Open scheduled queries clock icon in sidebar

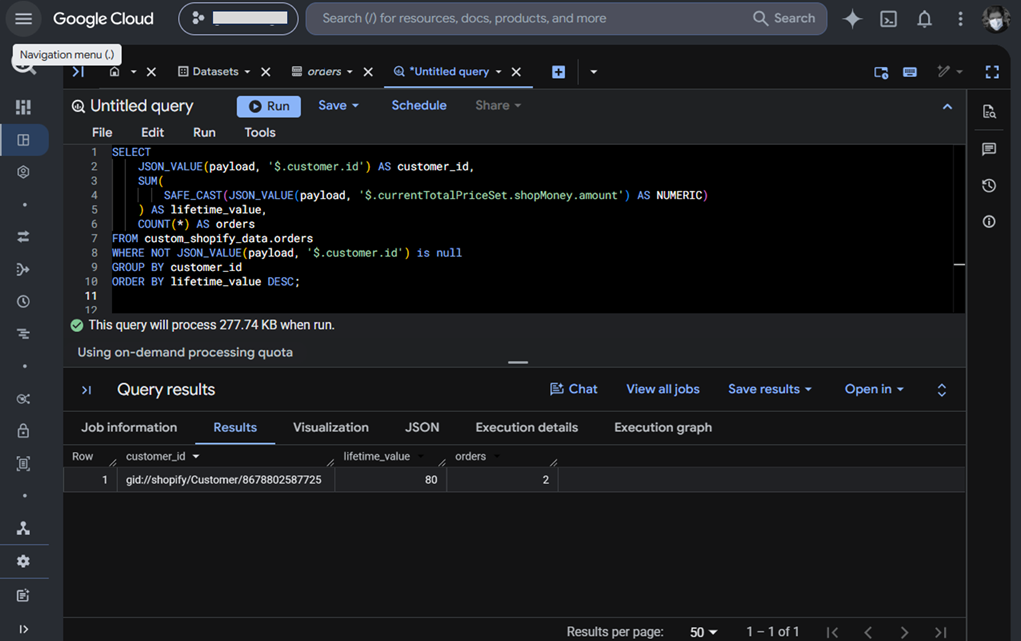point(23,302)
